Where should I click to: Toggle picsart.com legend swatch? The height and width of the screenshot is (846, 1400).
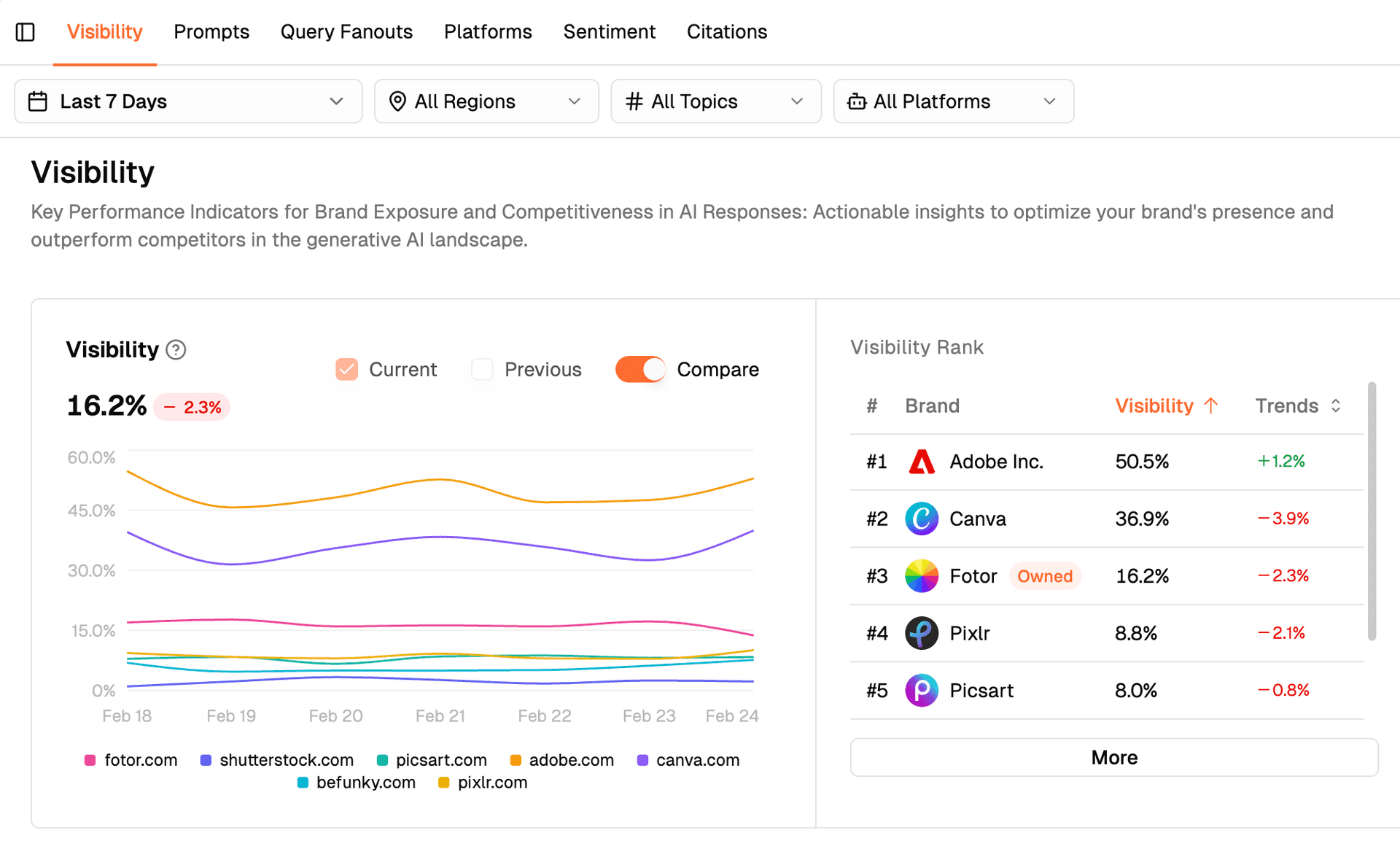pos(382,761)
